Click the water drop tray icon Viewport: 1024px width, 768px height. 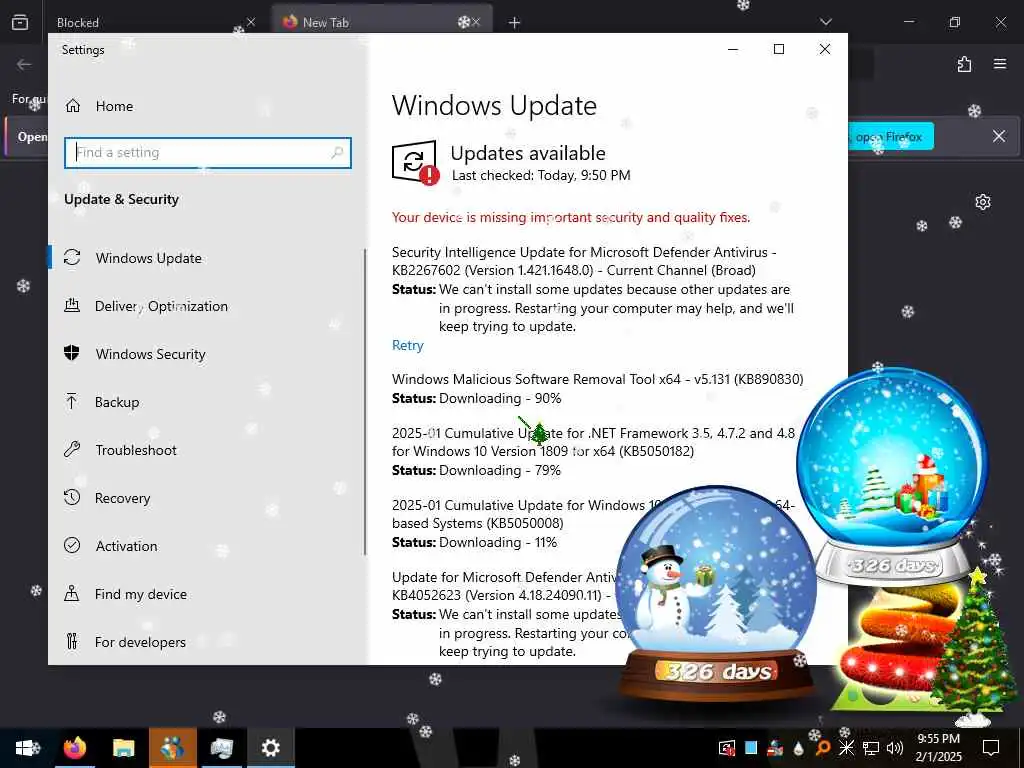[799, 748]
